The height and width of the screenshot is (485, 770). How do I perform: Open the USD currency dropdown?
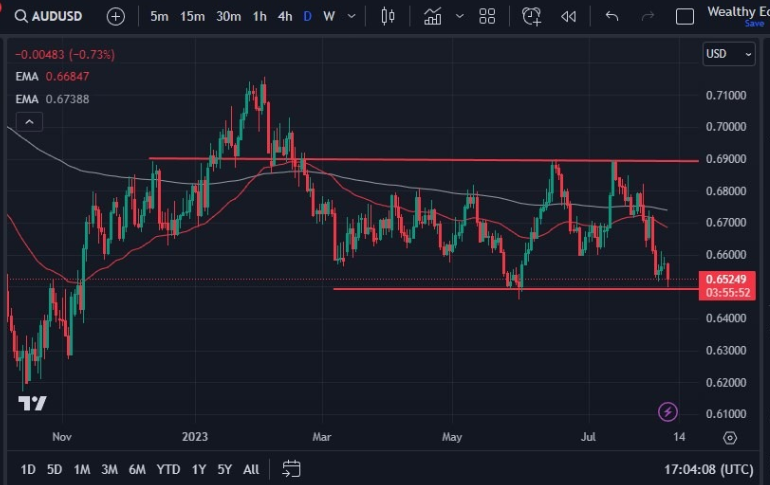pos(729,54)
